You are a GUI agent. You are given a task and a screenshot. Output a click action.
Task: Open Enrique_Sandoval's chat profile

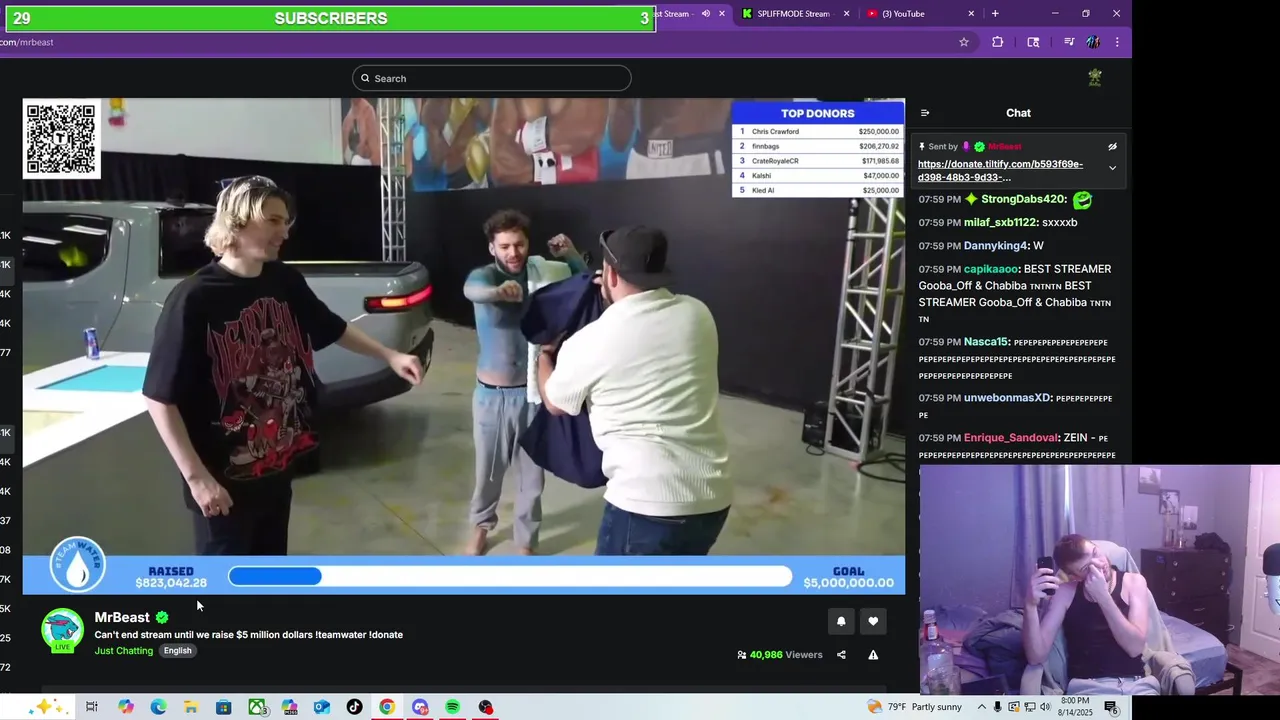(1010, 438)
